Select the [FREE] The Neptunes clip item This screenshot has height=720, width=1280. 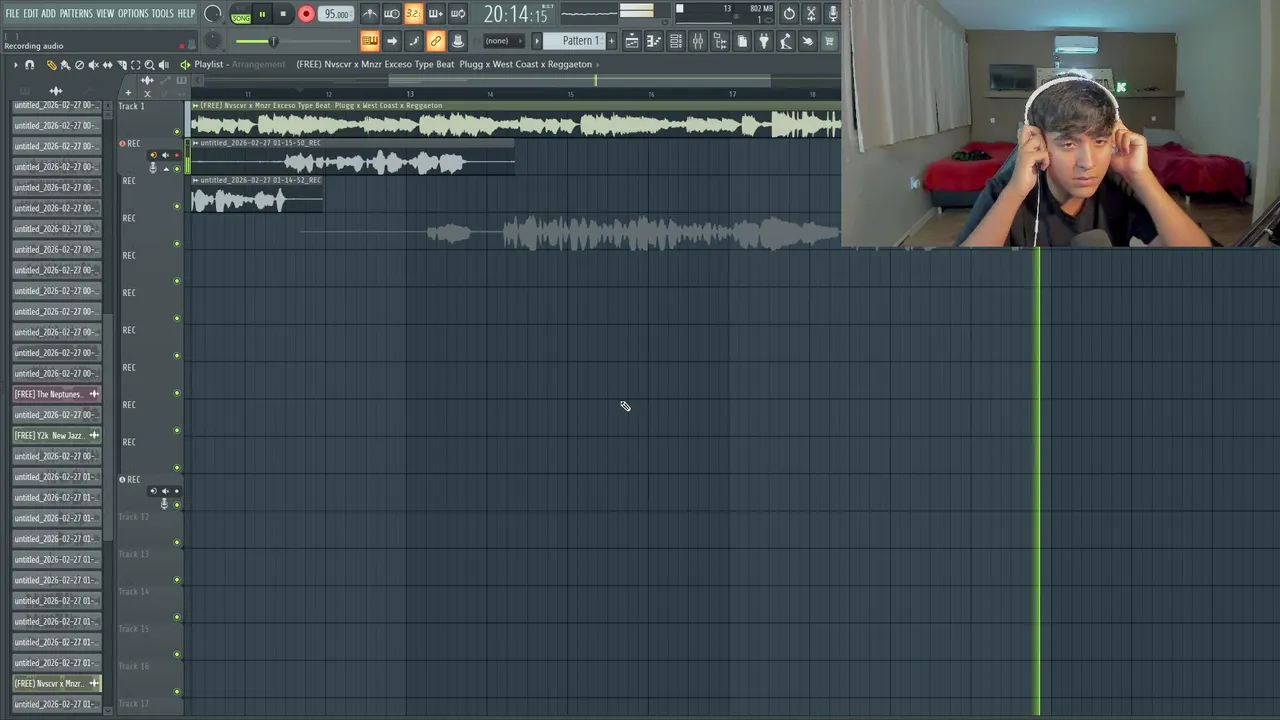point(56,394)
